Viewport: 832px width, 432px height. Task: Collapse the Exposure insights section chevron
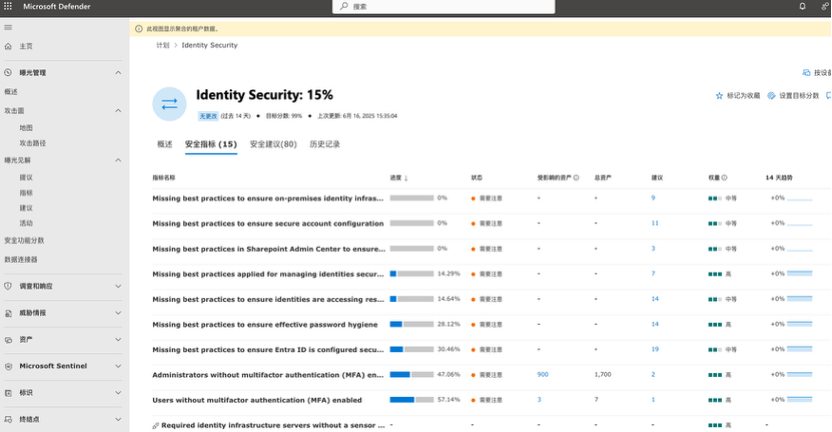[118, 160]
